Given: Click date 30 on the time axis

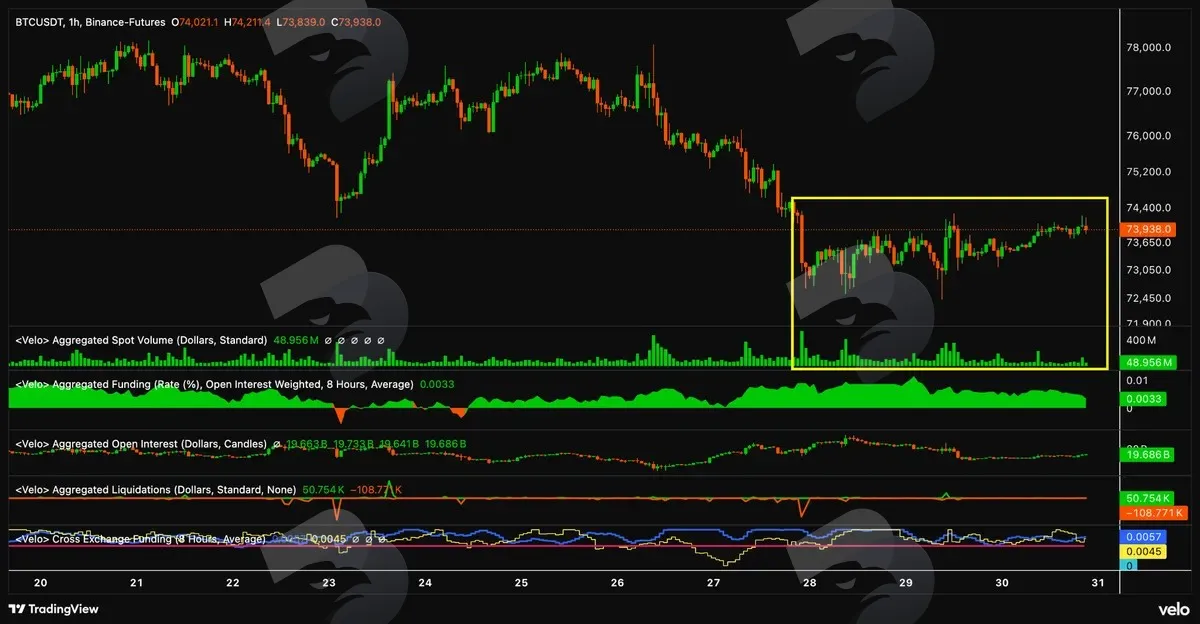Looking at the screenshot, I should click(1002, 582).
